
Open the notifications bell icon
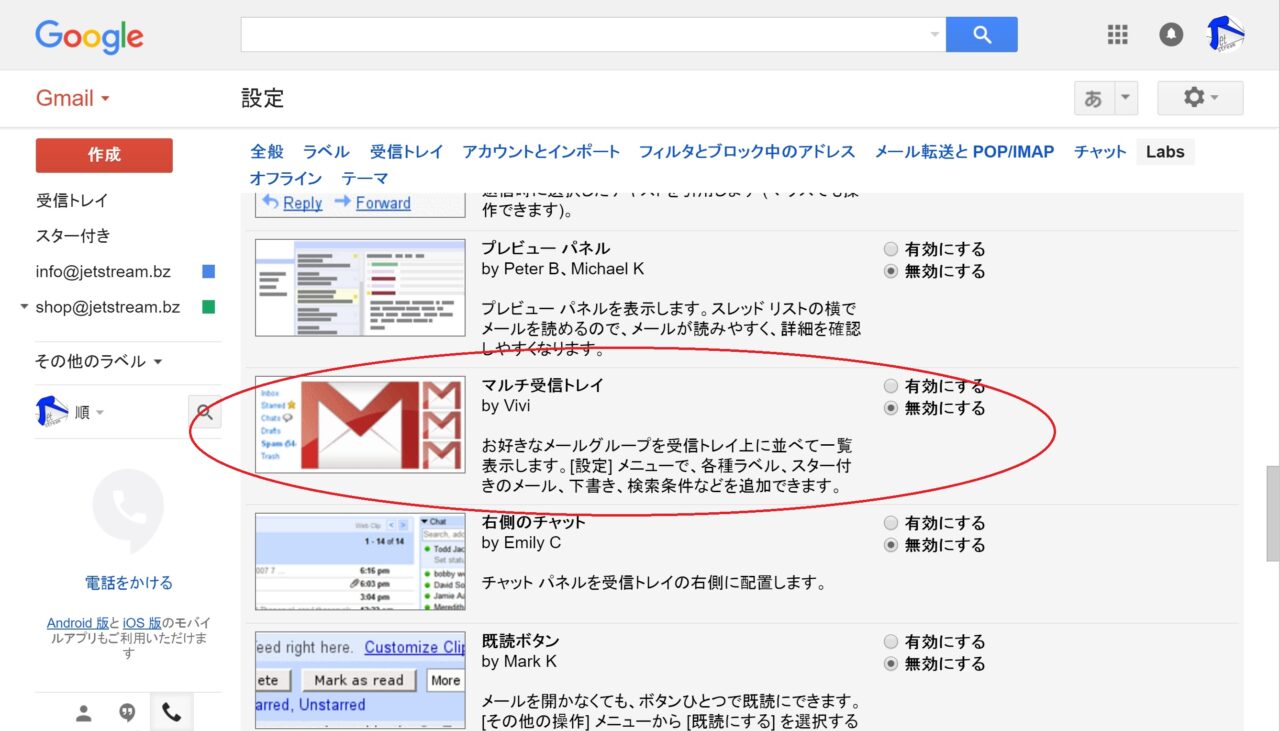pyautogui.click(x=1171, y=35)
